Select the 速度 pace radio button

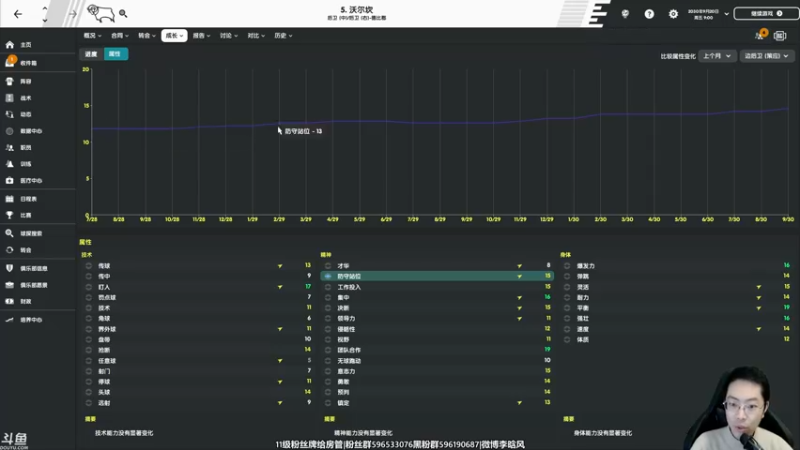click(567, 329)
